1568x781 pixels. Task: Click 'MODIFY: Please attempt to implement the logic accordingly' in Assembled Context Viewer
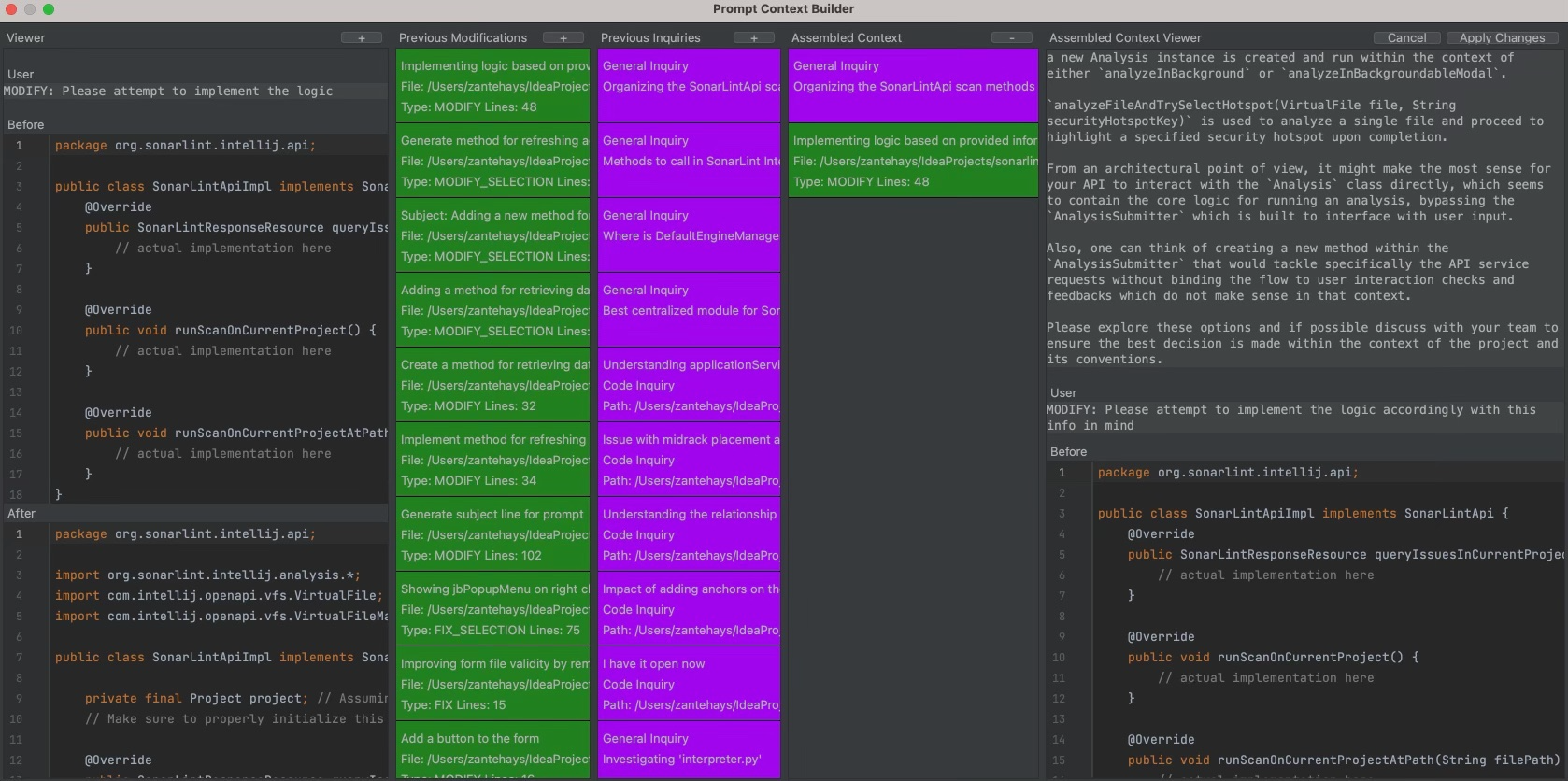(x=1290, y=418)
